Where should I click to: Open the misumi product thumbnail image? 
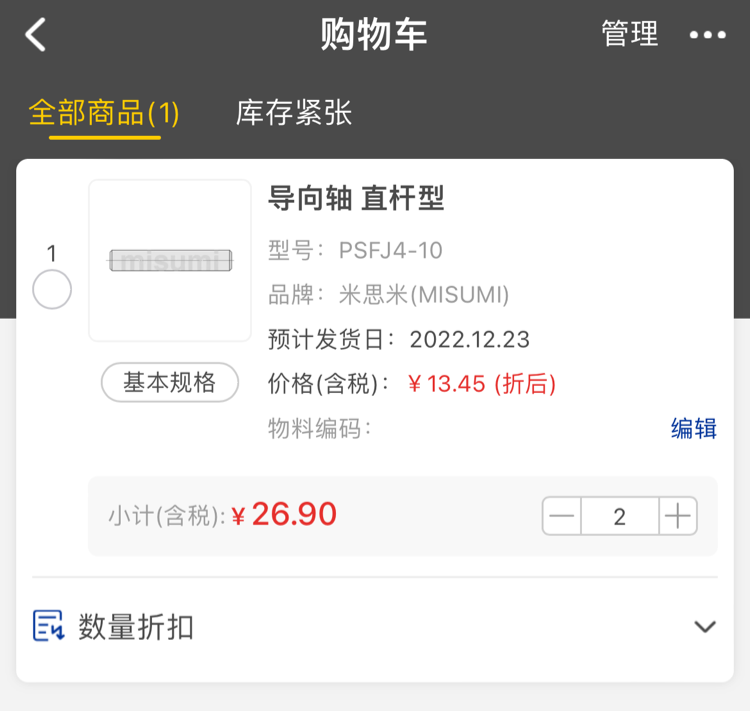[x=170, y=261]
